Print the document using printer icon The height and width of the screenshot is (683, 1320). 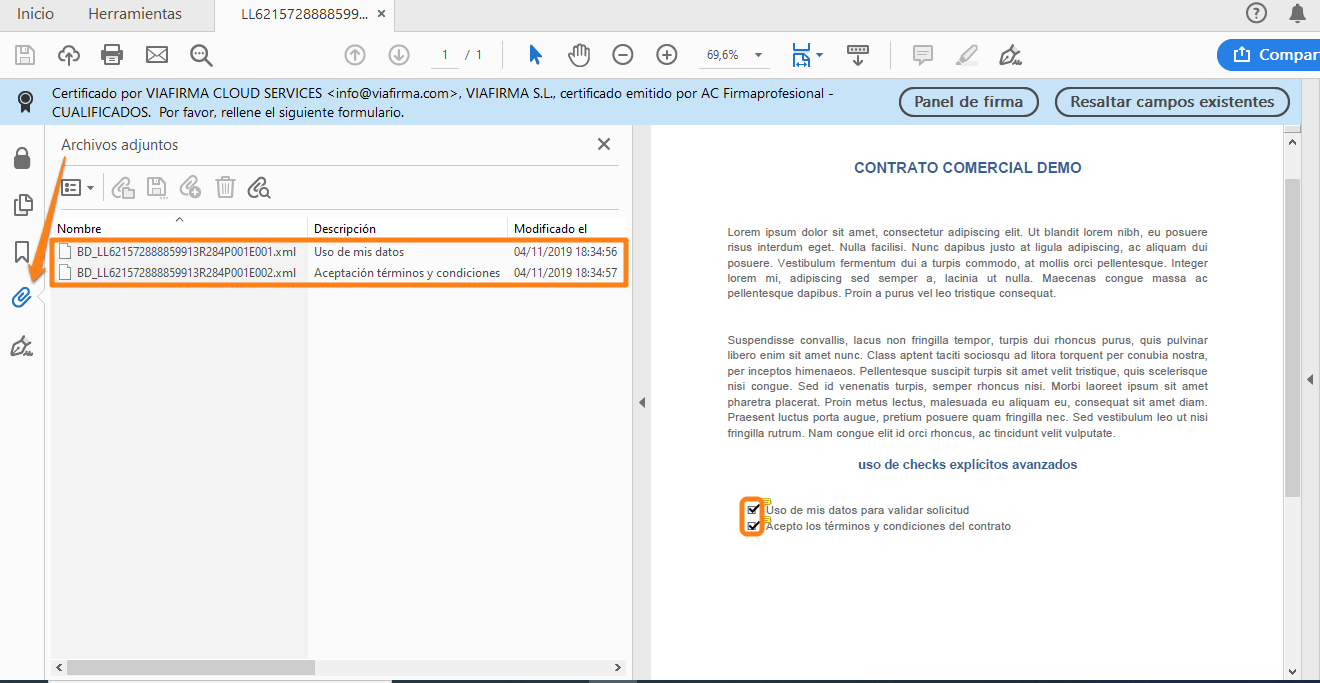click(x=112, y=55)
